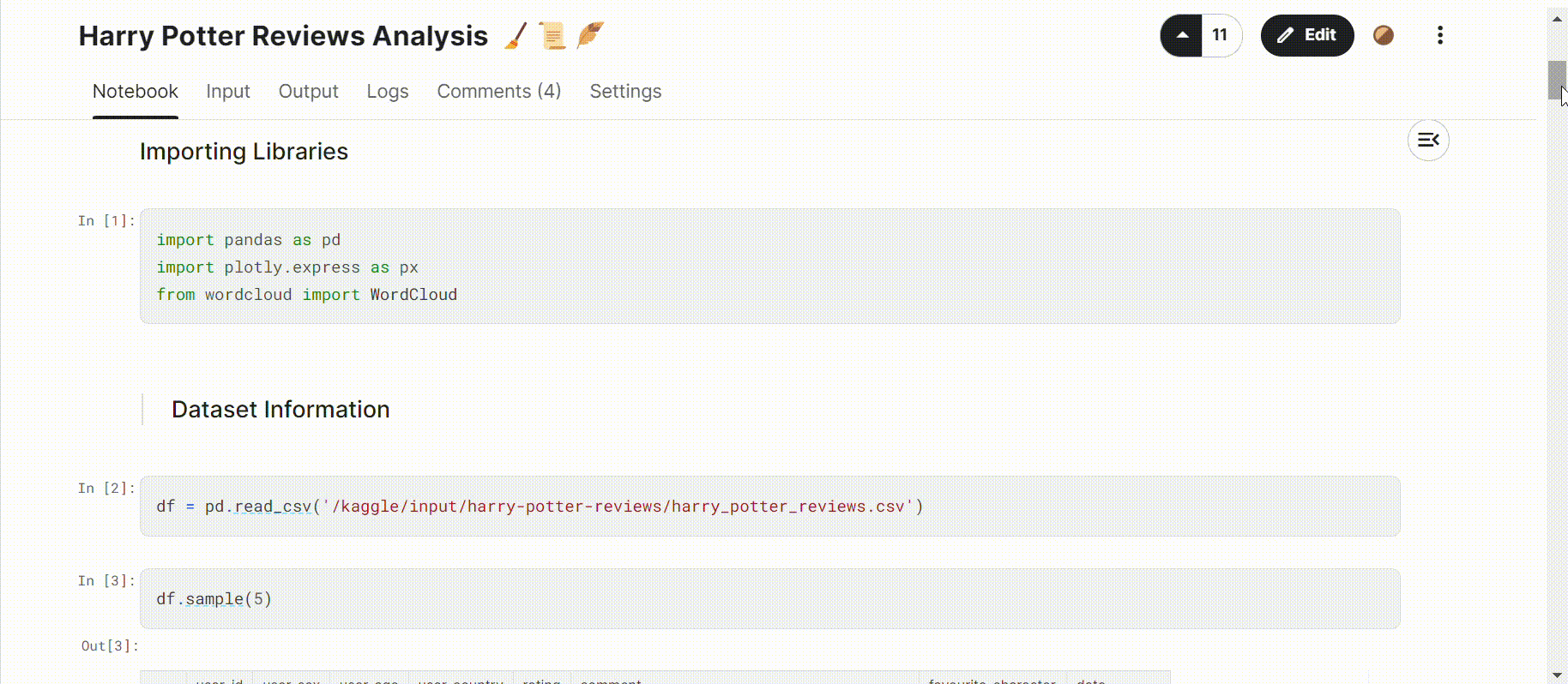Image resolution: width=1568 pixels, height=684 pixels.
Task: Click the scroll down arrow on the scrollbar
Action: click(1557, 675)
